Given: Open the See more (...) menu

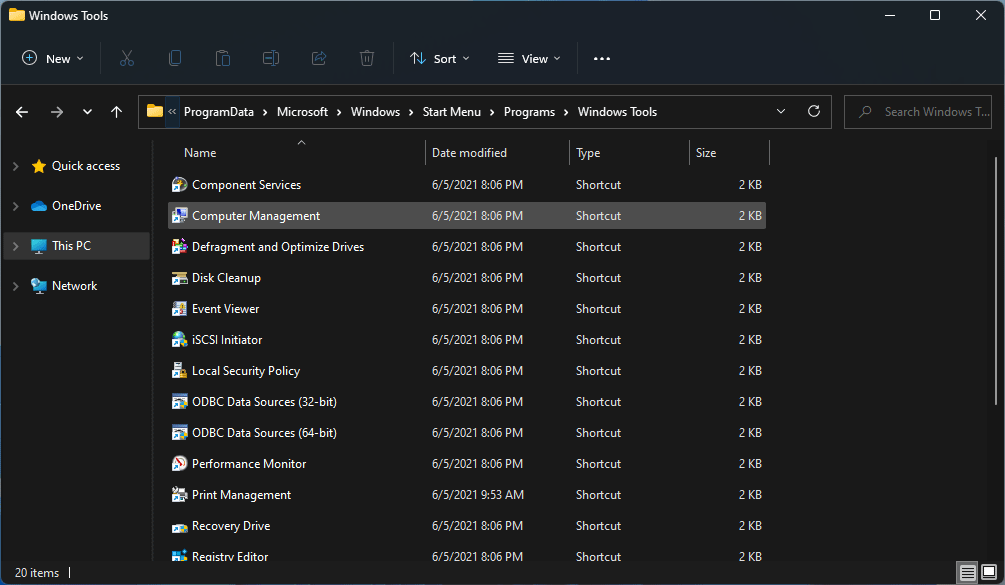Looking at the screenshot, I should 601,58.
